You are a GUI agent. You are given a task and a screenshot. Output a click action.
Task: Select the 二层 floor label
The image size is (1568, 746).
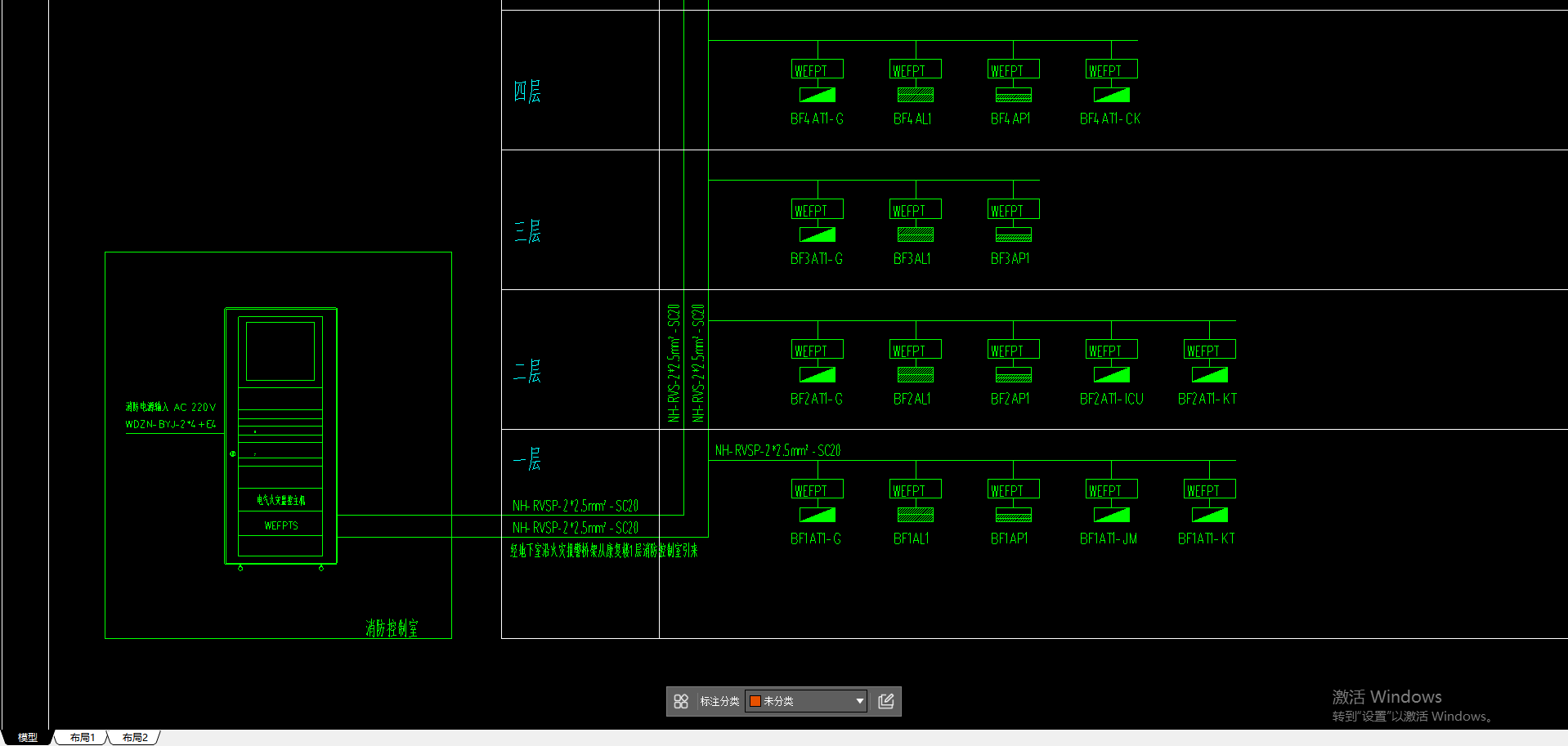527,371
